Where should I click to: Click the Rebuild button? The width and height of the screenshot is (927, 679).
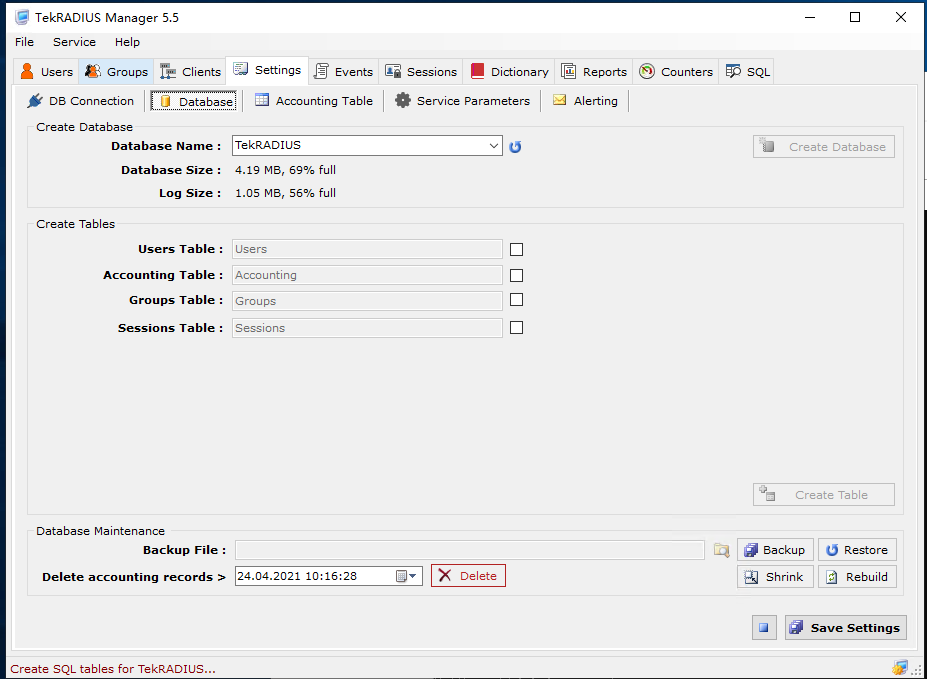coord(857,577)
